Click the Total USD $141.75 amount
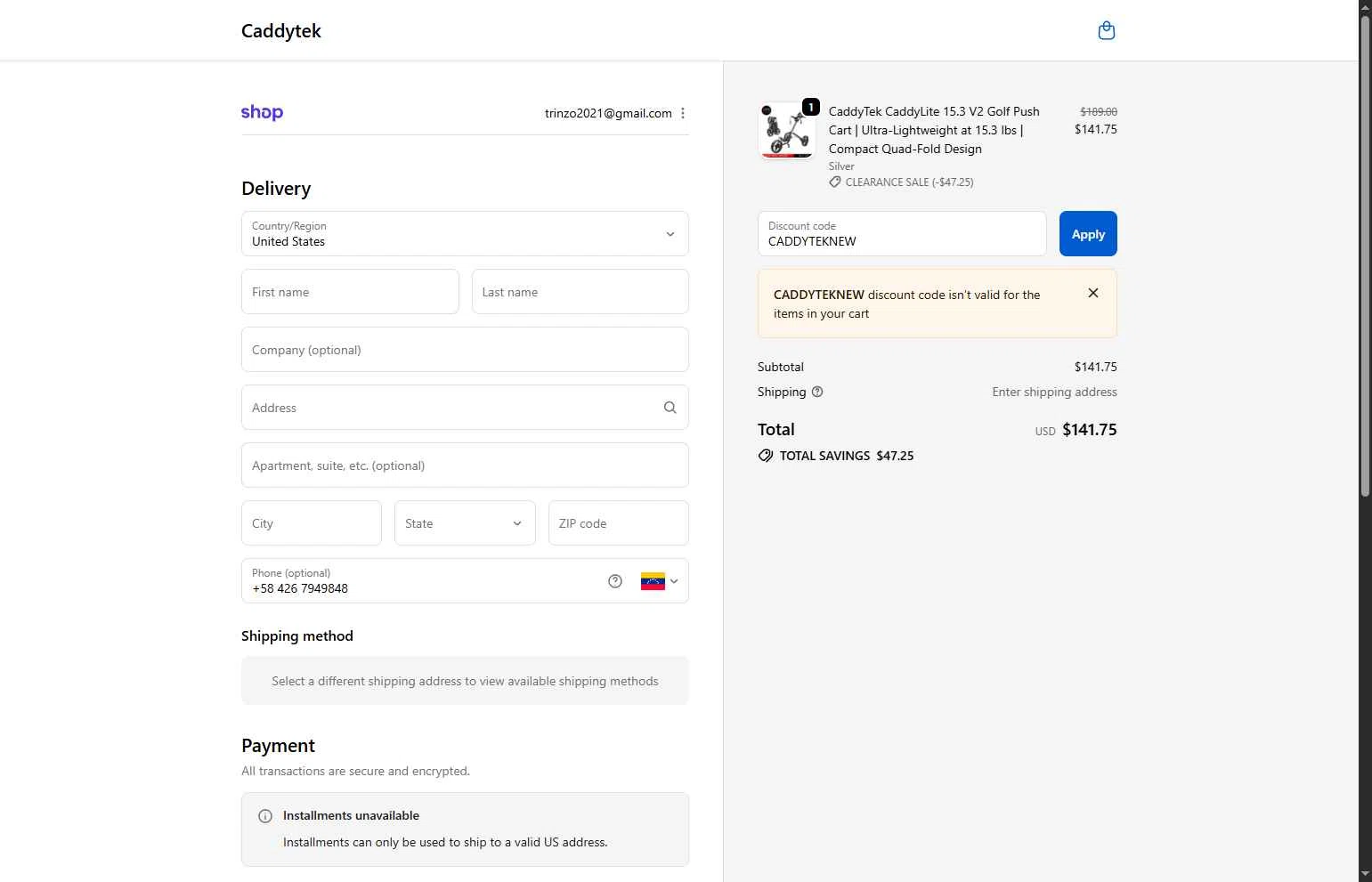The width and height of the screenshot is (1372, 882). tap(1089, 430)
